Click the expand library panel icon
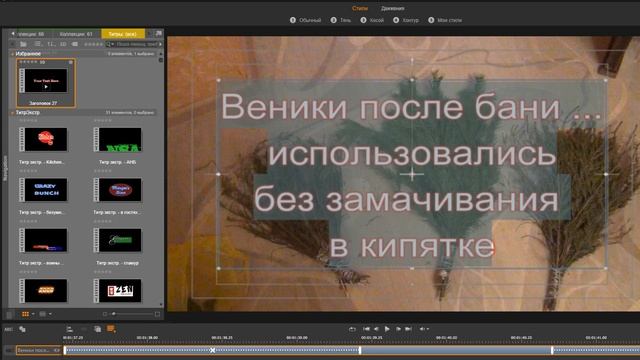This screenshot has width=640, height=360. [x=159, y=33]
